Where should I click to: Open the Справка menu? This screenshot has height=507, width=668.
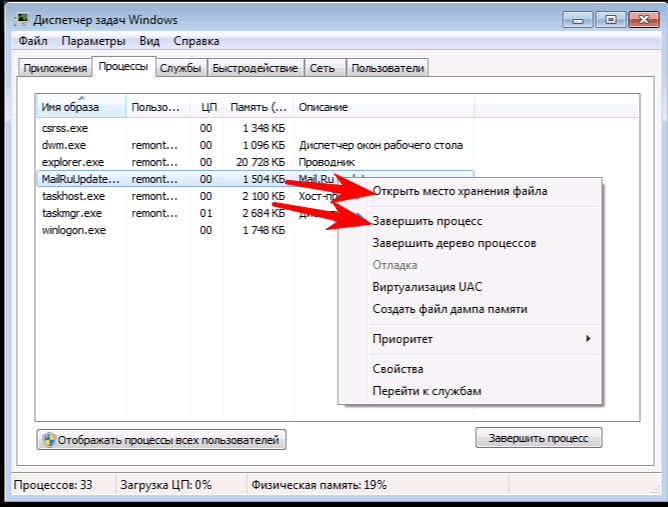point(196,41)
